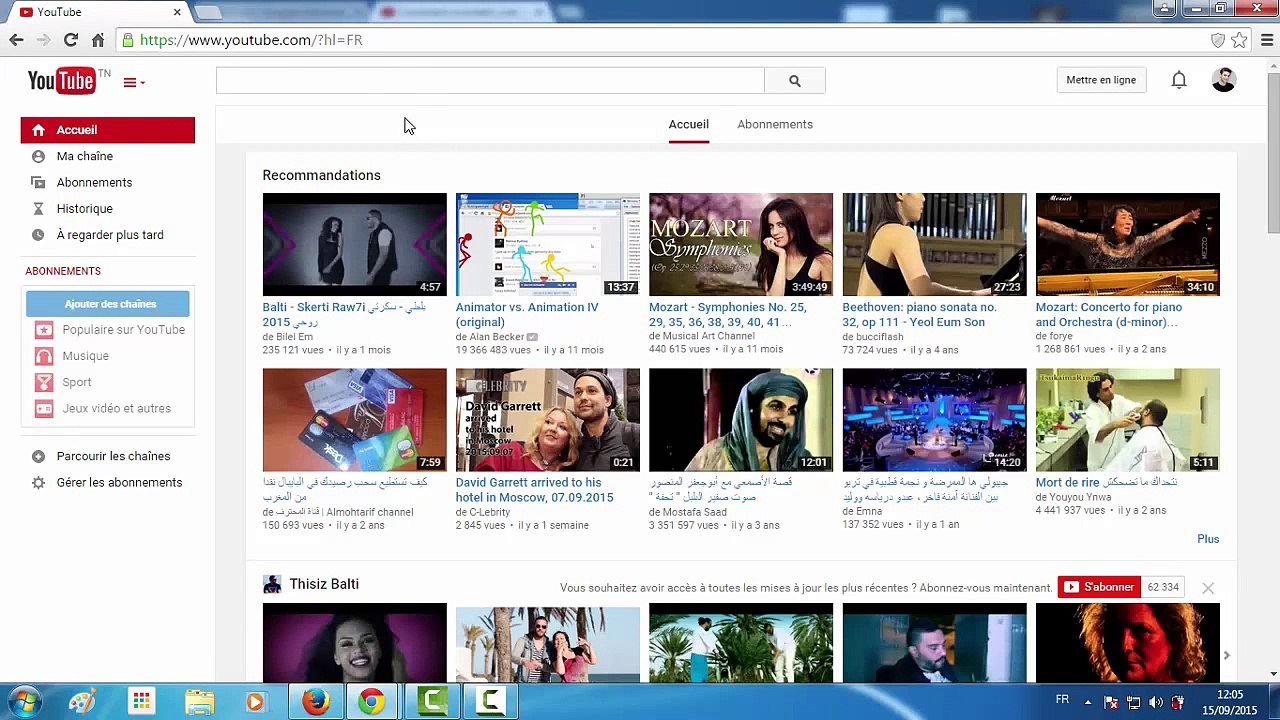Open the Animator vs. Animation IV thumbnail

(547, 244)
